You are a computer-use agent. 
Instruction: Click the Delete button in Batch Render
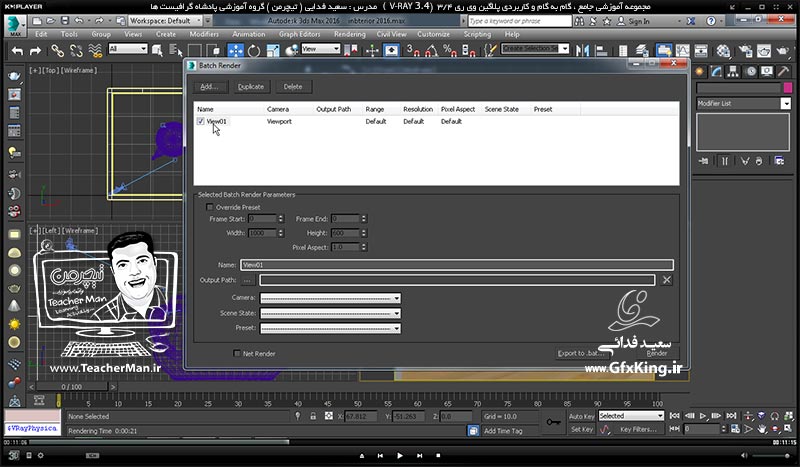[x=293, y=87]
